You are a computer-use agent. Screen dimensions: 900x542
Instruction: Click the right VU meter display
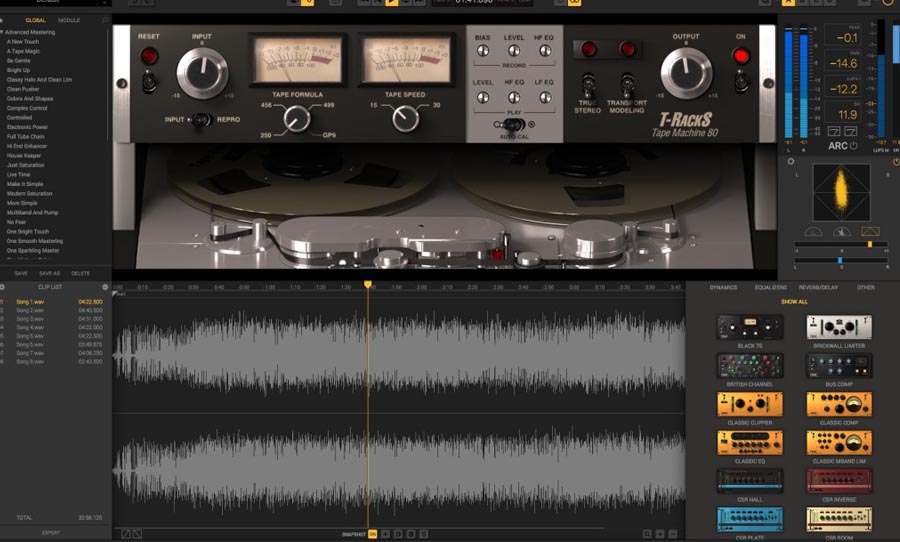(407, 60)
